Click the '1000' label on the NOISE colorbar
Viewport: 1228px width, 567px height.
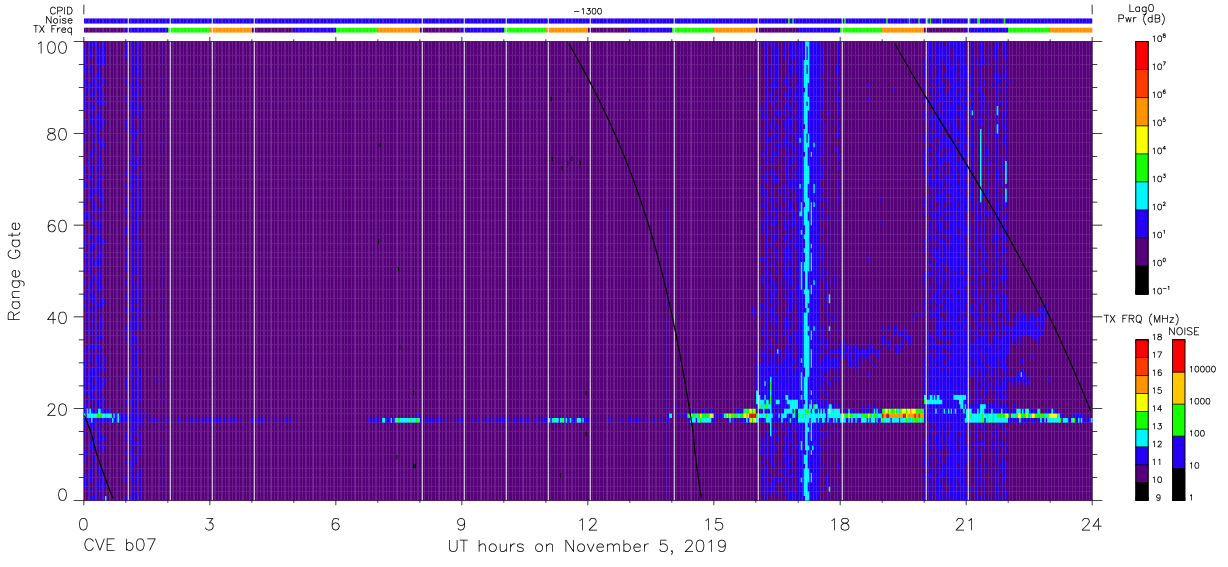click(1200, 400)
